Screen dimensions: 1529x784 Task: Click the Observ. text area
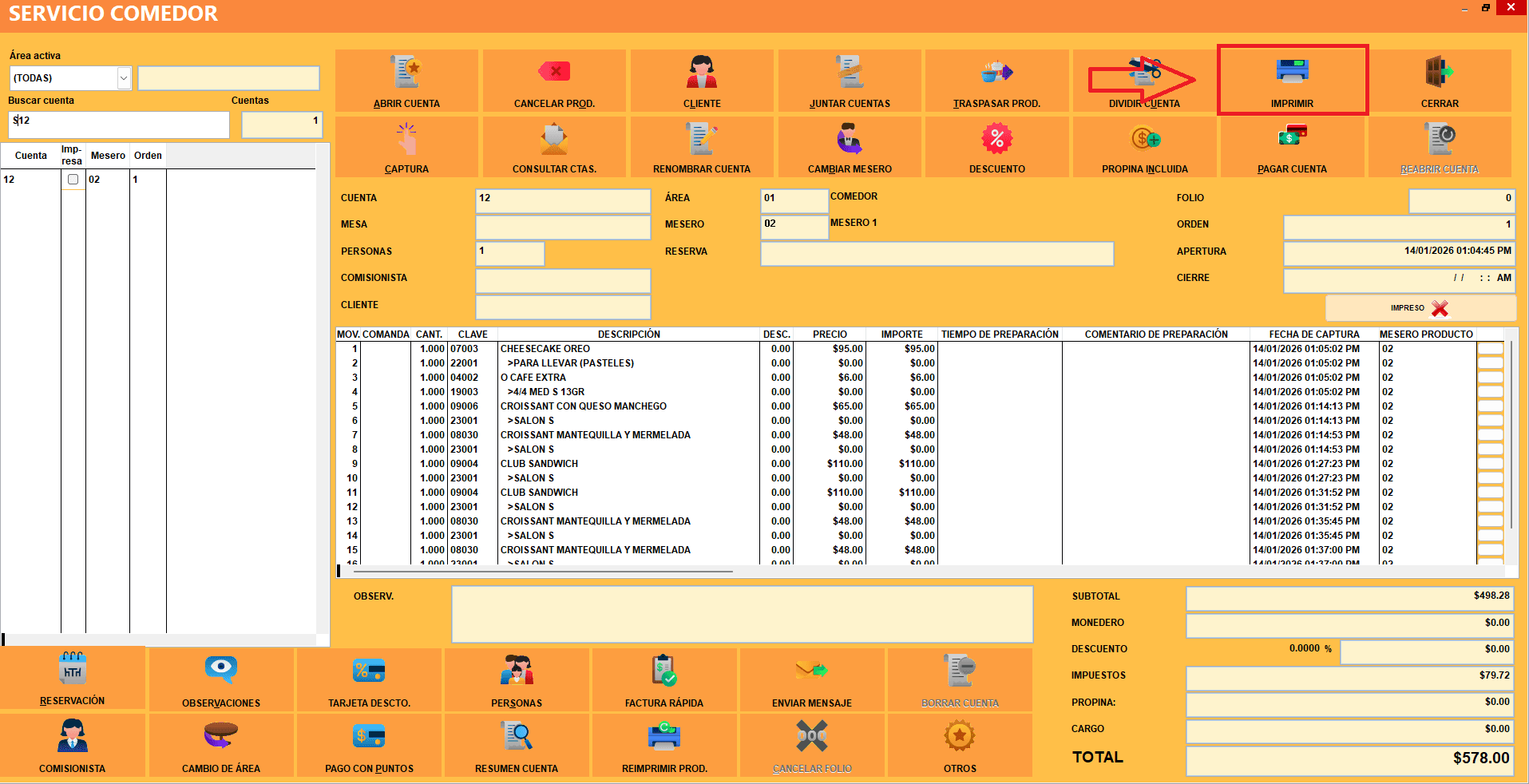(742, 614)
